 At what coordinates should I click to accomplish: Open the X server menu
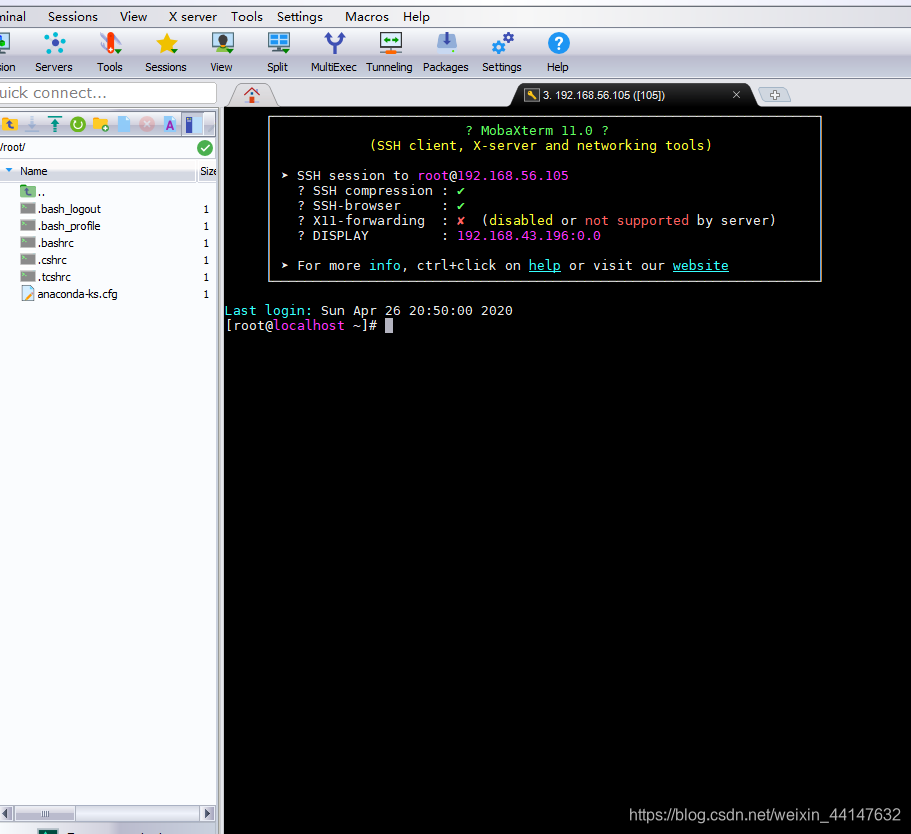pos(193,17)
